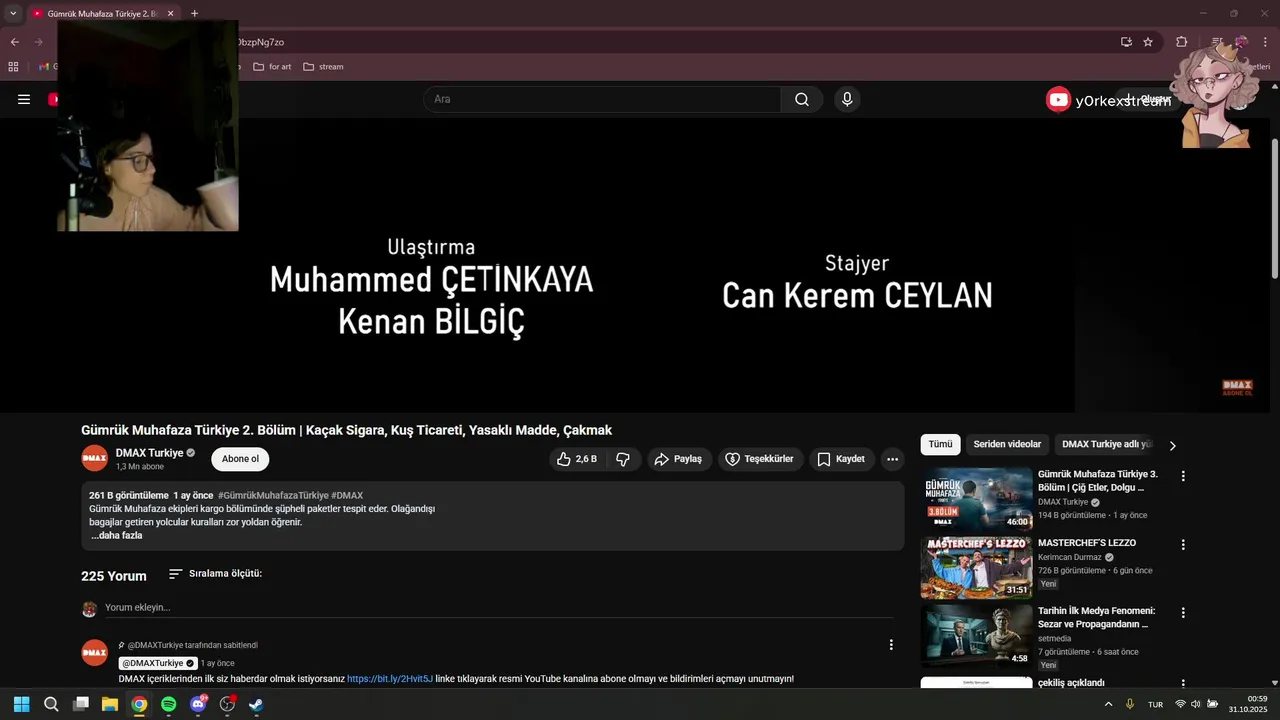Open Chrome three-dot menu

click(1266, 42)
